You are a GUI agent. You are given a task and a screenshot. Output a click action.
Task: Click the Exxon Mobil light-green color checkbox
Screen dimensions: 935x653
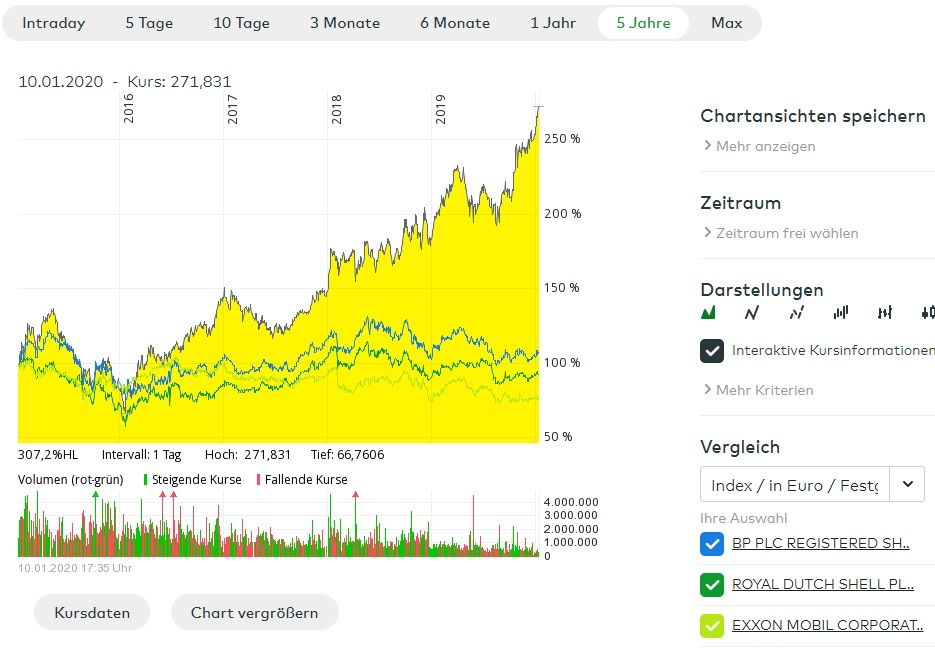point(712,626)
